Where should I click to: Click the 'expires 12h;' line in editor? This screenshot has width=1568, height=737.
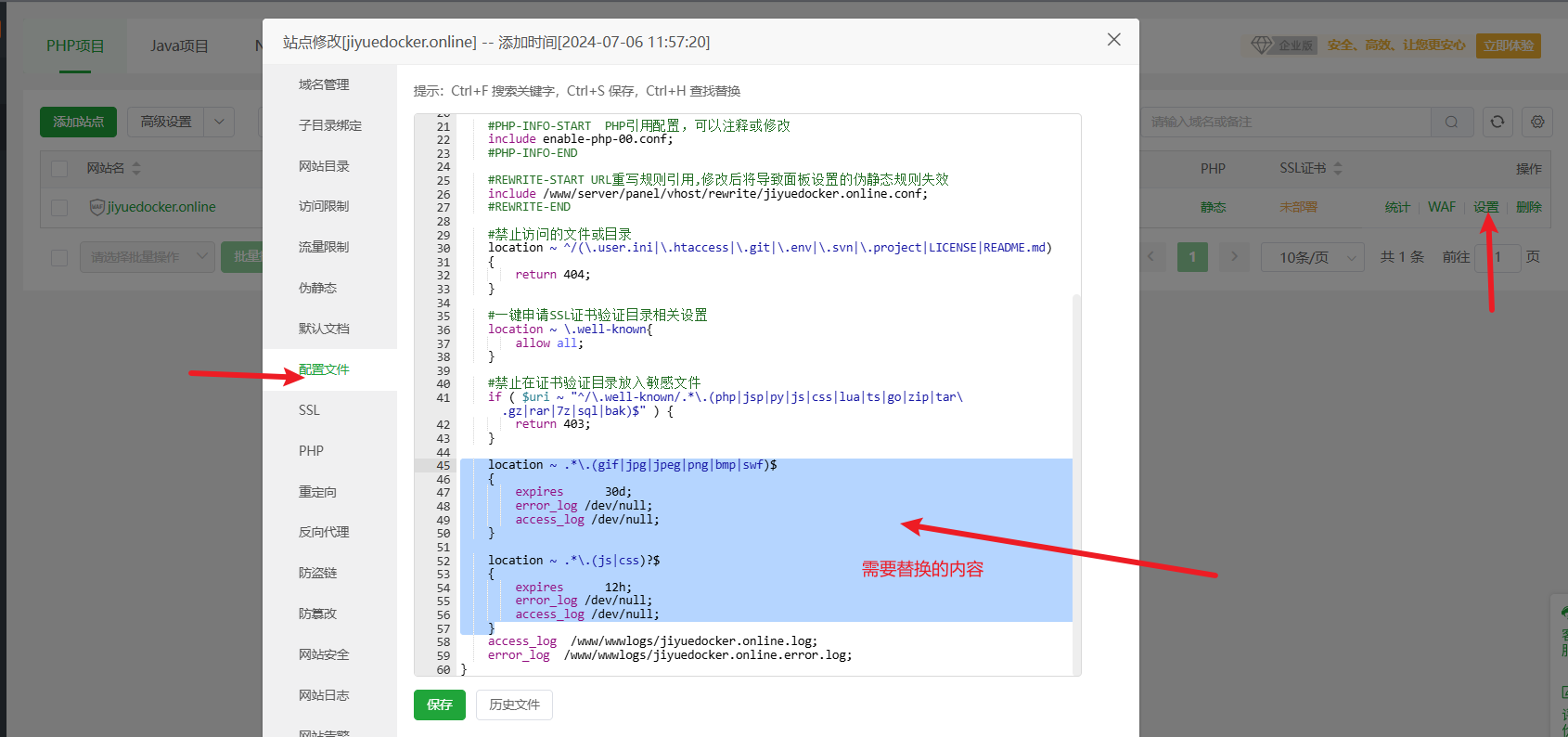click(573, 588)
